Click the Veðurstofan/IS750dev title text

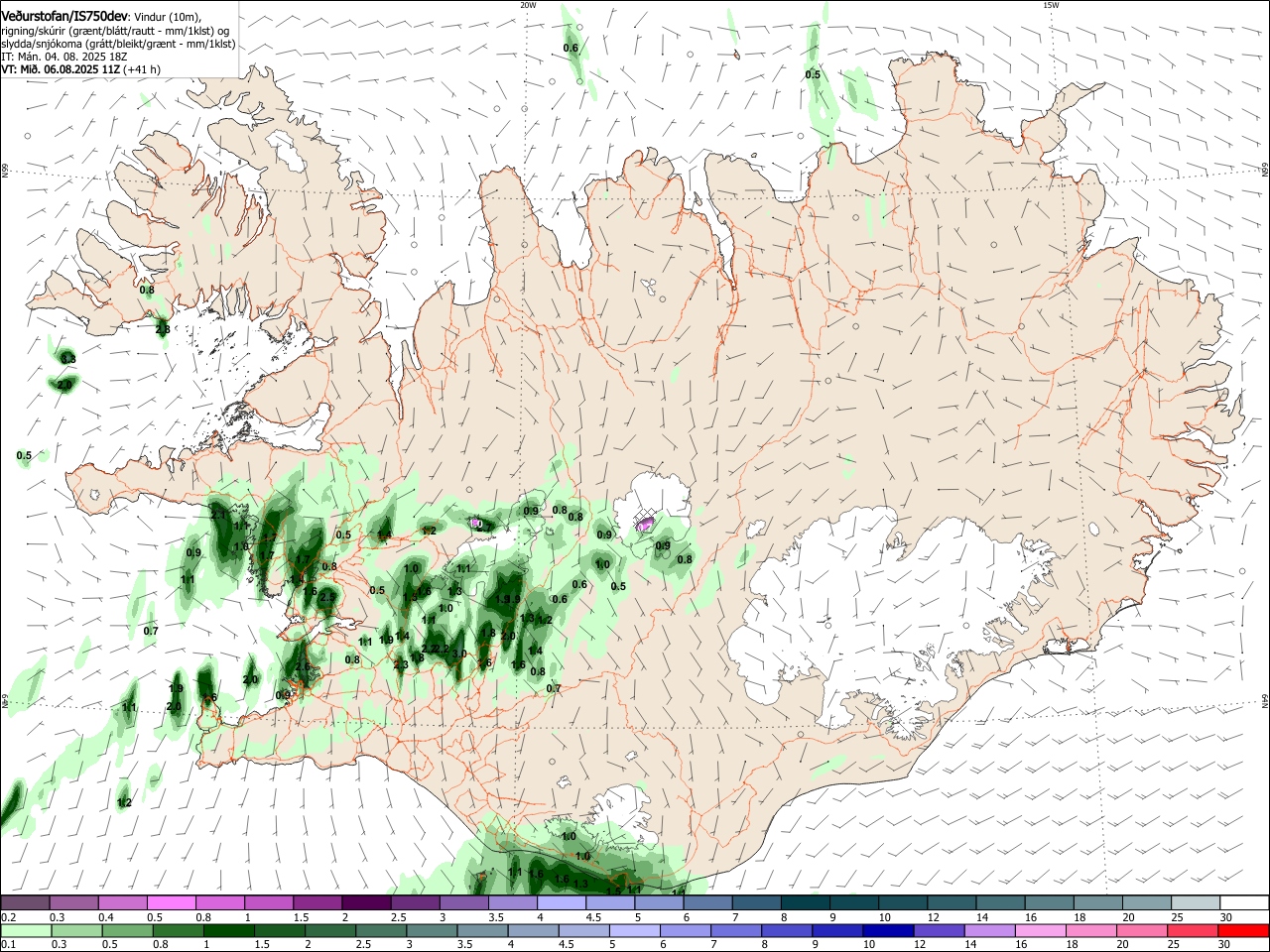pyautogui.click(x=64, y=16)
